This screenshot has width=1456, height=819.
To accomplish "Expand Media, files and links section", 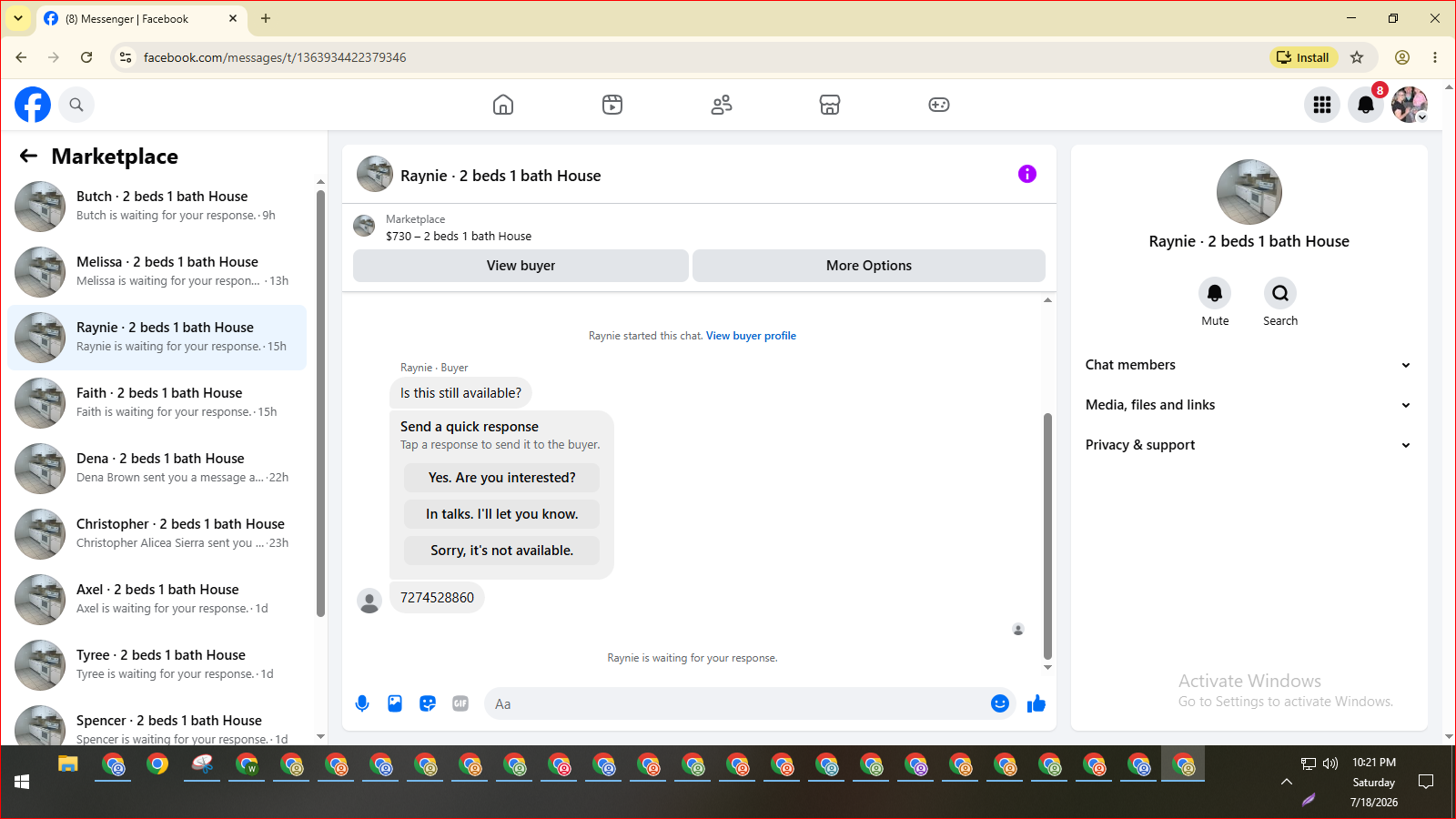I will [x=1249, y=405].
